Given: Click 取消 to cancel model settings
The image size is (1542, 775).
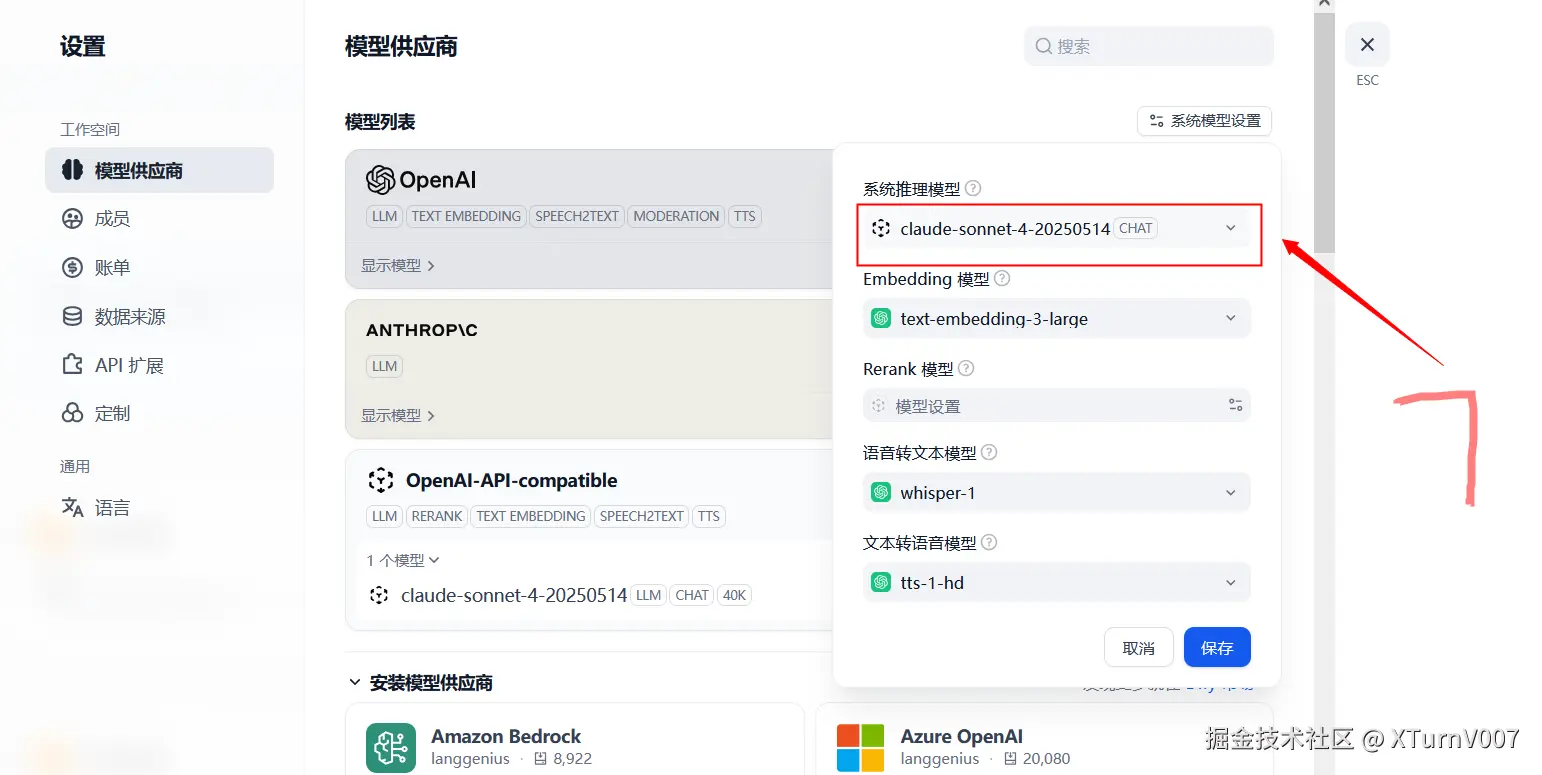Looking at the screenshot, I should pos(1138,648).
